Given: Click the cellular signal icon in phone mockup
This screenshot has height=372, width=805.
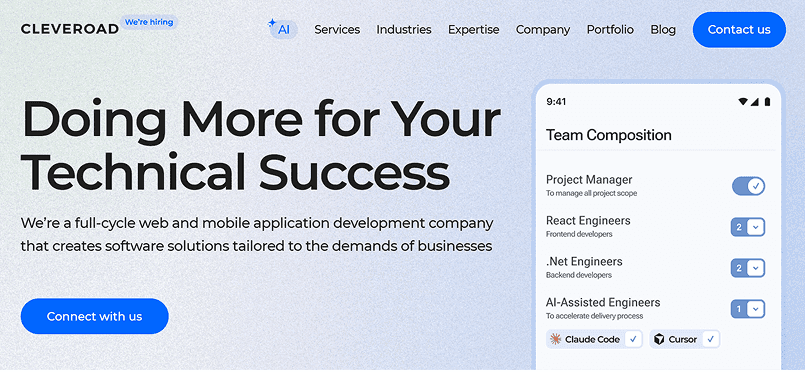Looking at the screenshot, I should pos(754,102).
